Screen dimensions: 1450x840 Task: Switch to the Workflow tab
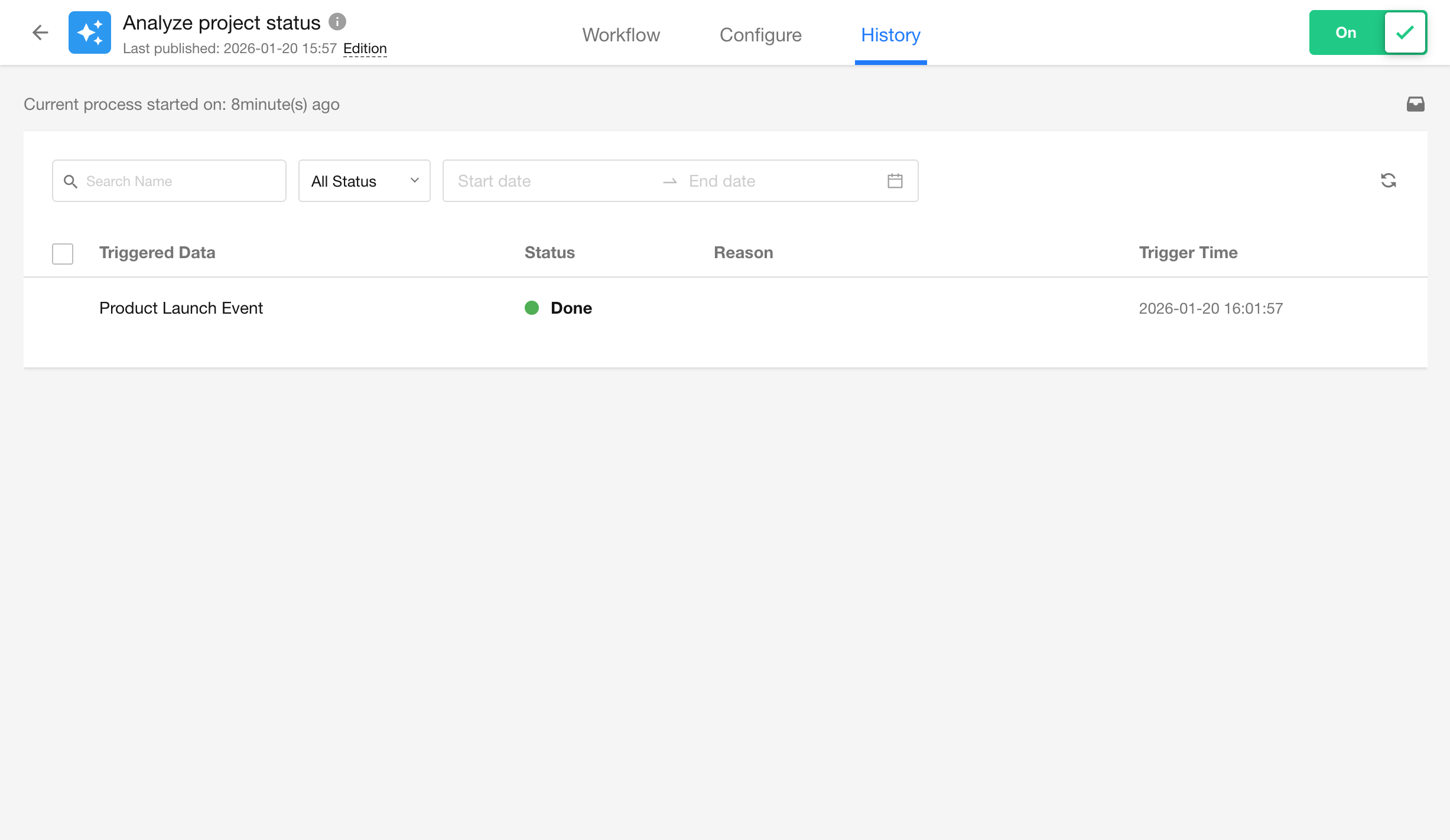[x=621, y=35]
